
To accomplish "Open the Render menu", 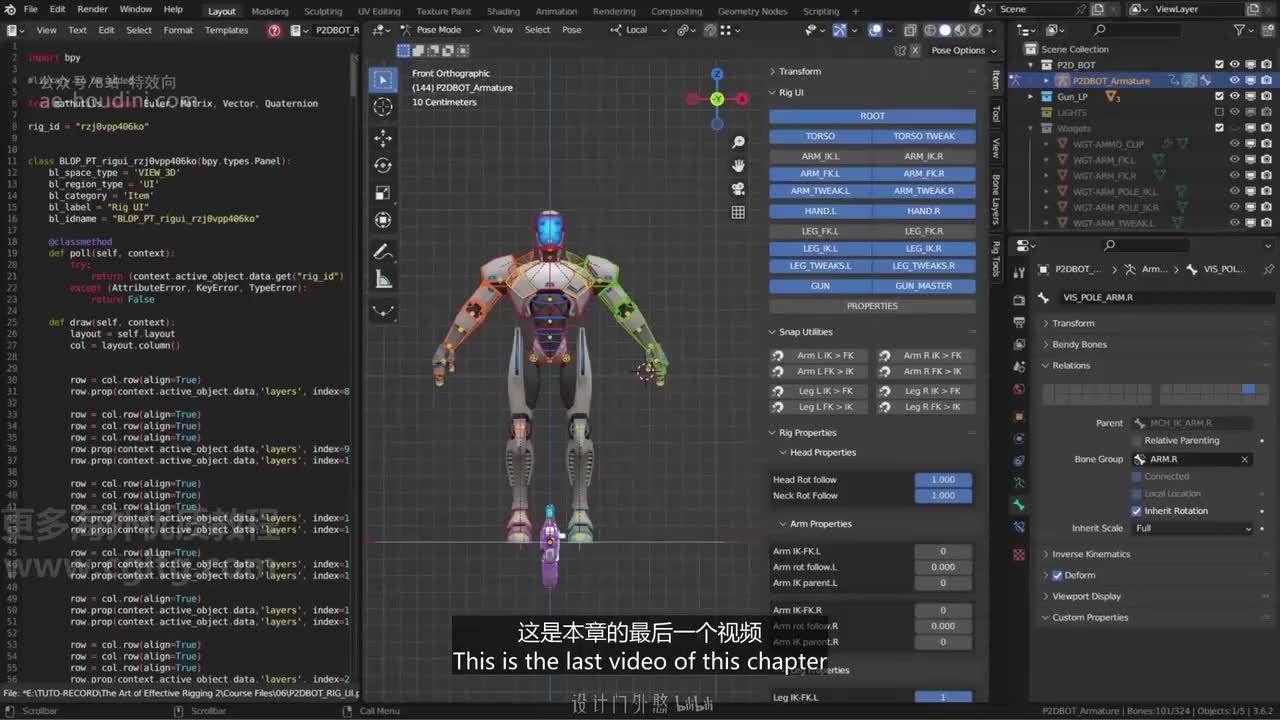I will [92, 9].
